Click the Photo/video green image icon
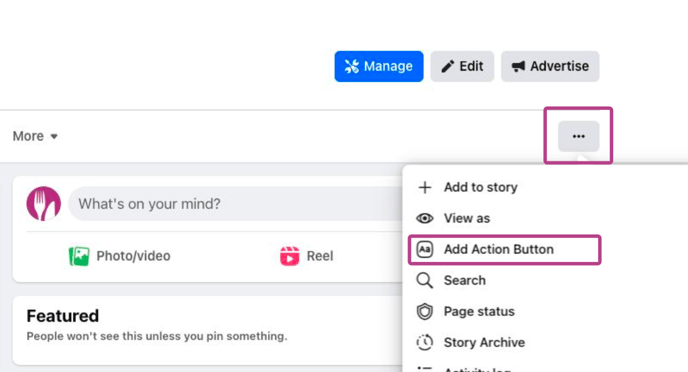This screenshot has width=688, height=372. coord(79,256)
